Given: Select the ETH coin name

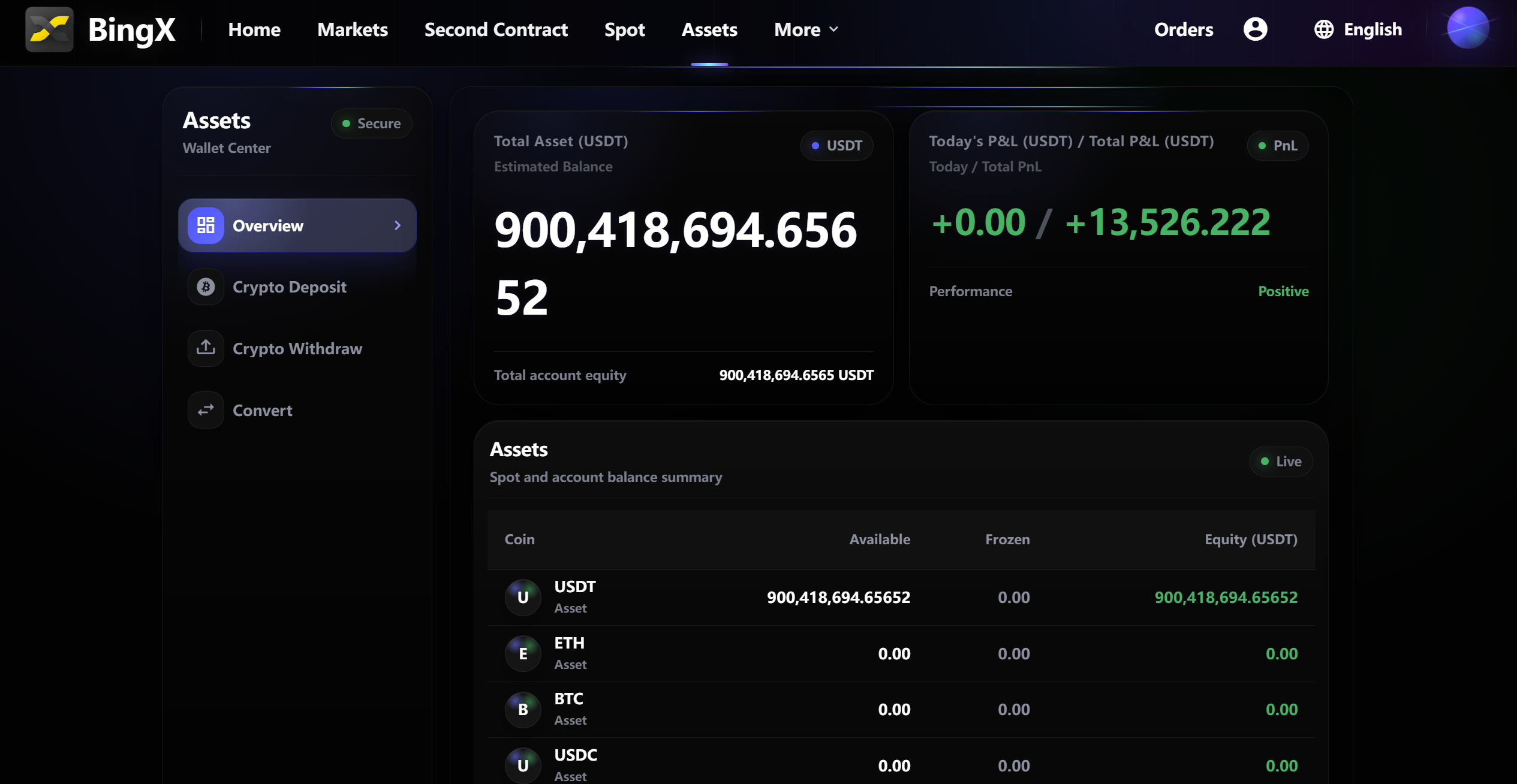Looking at the screenshot, I should point(569,643).
